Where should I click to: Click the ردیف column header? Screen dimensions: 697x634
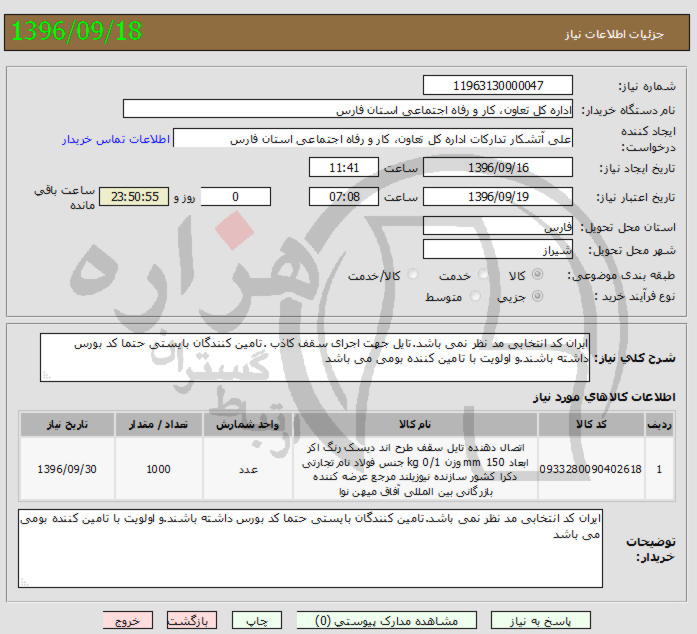coord(659,424)
